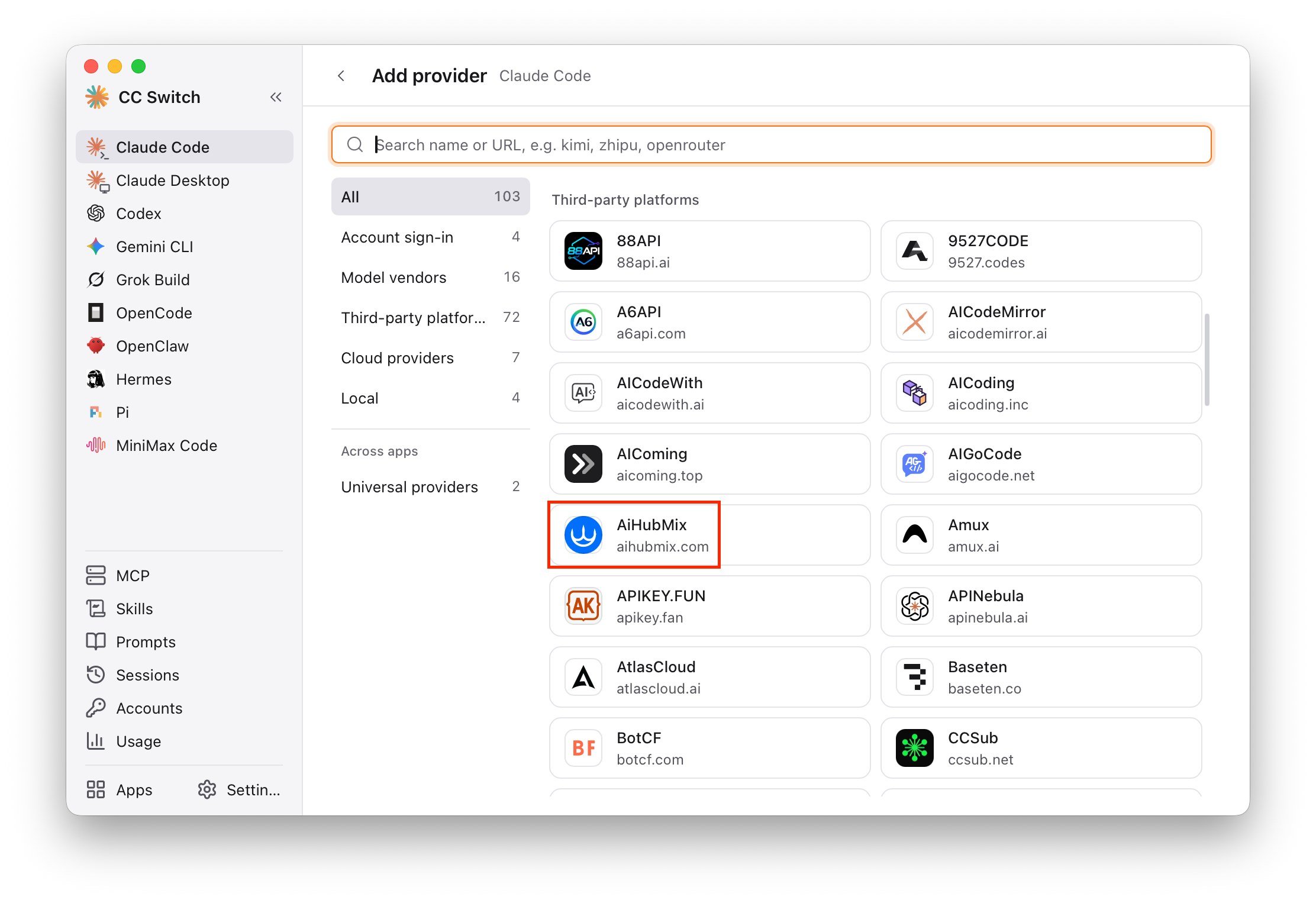Viewport: 1316px width, 903px height.
Task: Click the AiHubMix blue logo
Action: tap(583, 535)
